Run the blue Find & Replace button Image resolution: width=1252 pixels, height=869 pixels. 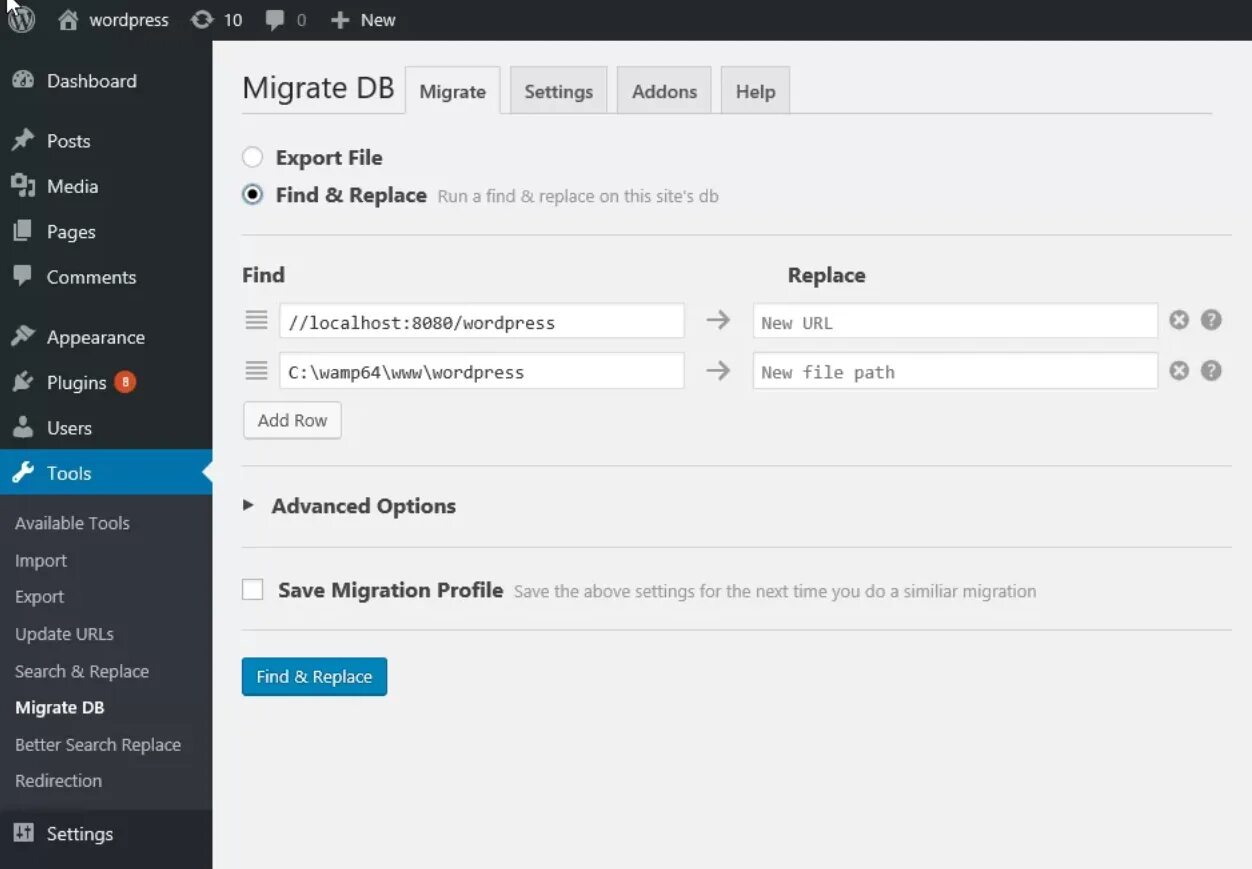coord(314,677)
